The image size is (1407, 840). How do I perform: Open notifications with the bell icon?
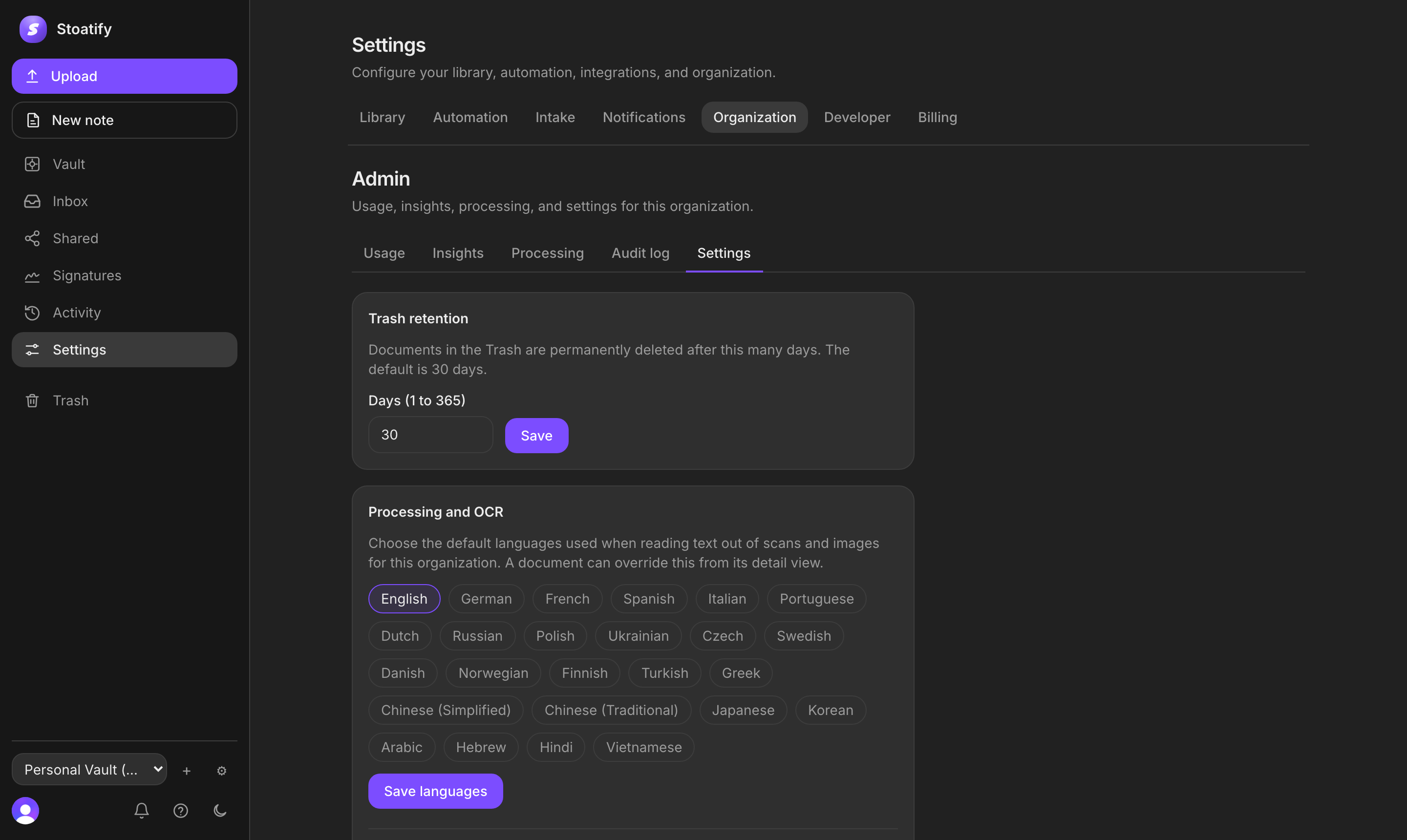(x=142, y=811)
